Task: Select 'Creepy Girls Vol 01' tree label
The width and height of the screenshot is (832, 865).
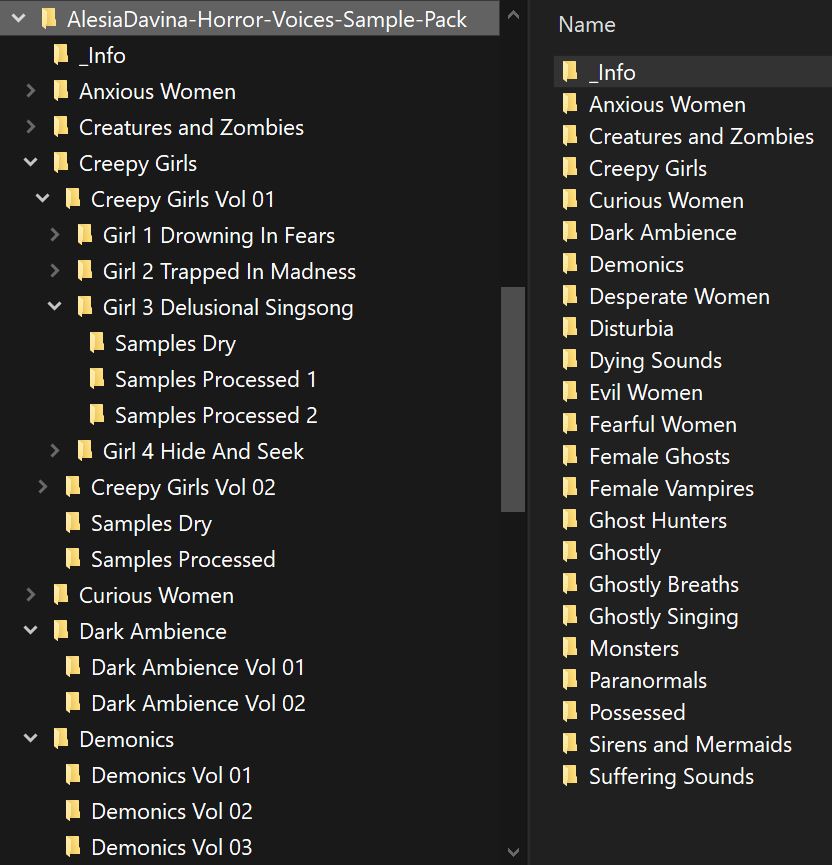Action: (x=182, y=199)
